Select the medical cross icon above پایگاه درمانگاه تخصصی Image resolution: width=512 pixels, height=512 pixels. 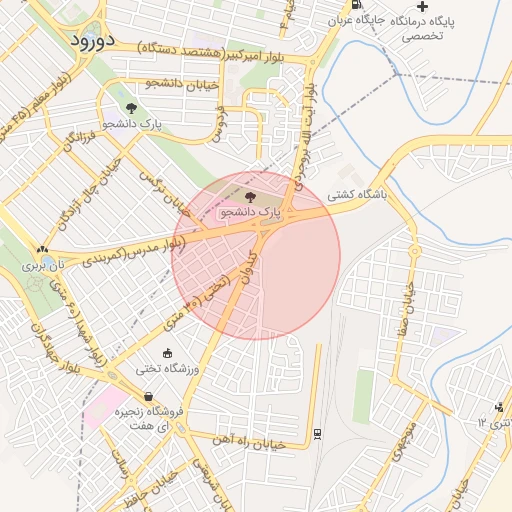422,6
